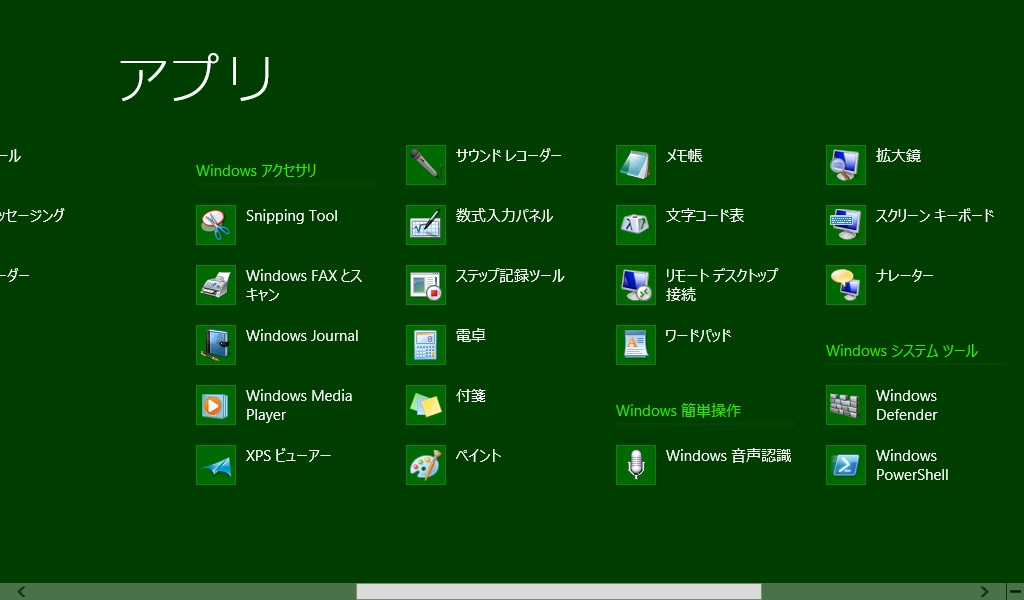Launch the Windows Media Player icon

pyautogui.click(x=216, y=405)
